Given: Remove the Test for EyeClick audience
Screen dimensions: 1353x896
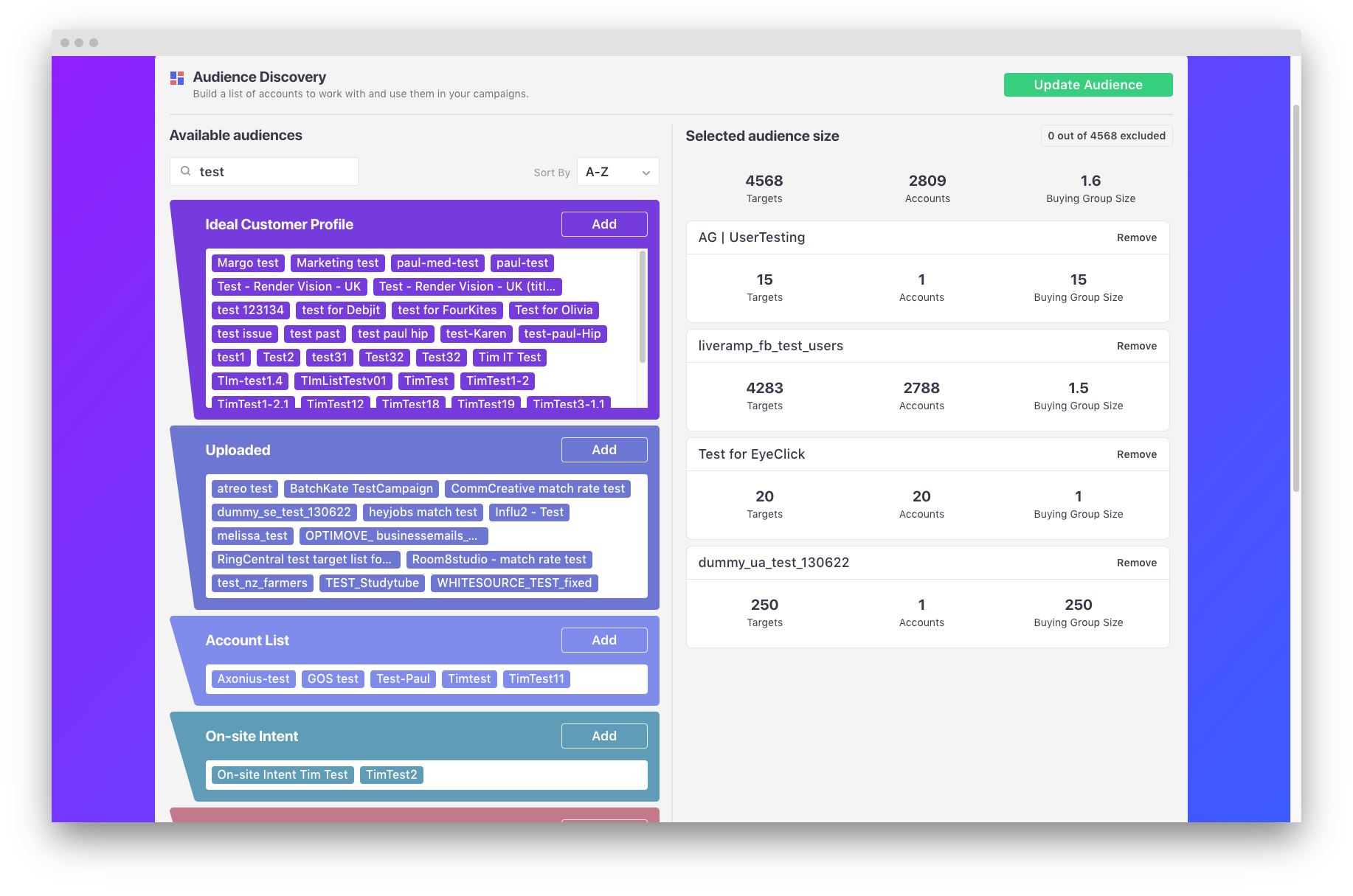Looking at the screenshot, I should click(x=1136, y=454).
